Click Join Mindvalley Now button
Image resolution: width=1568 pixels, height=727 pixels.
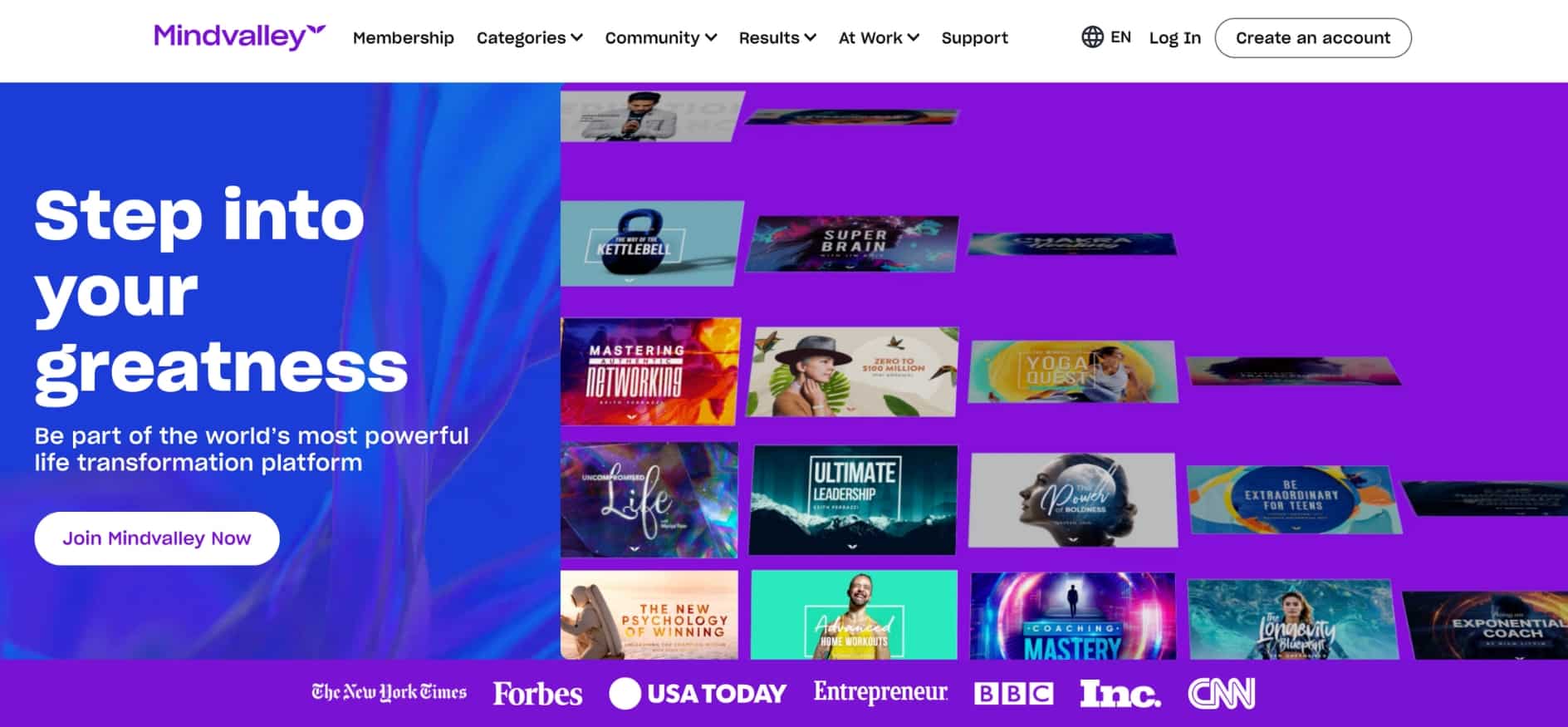[157, 538]
